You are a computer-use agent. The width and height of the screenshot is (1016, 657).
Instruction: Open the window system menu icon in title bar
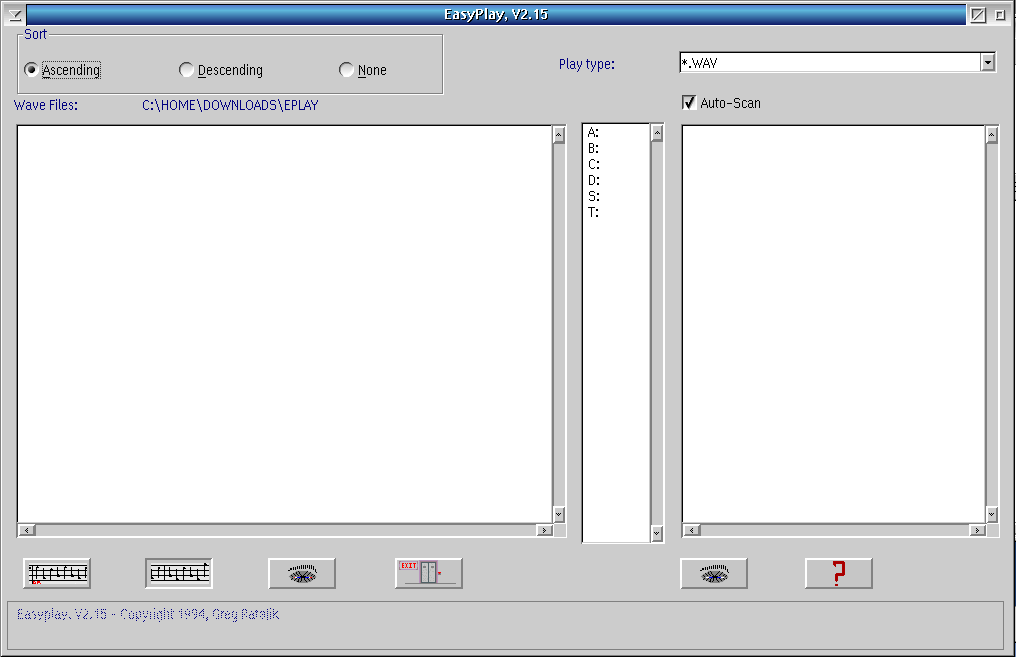click(15, 15)
